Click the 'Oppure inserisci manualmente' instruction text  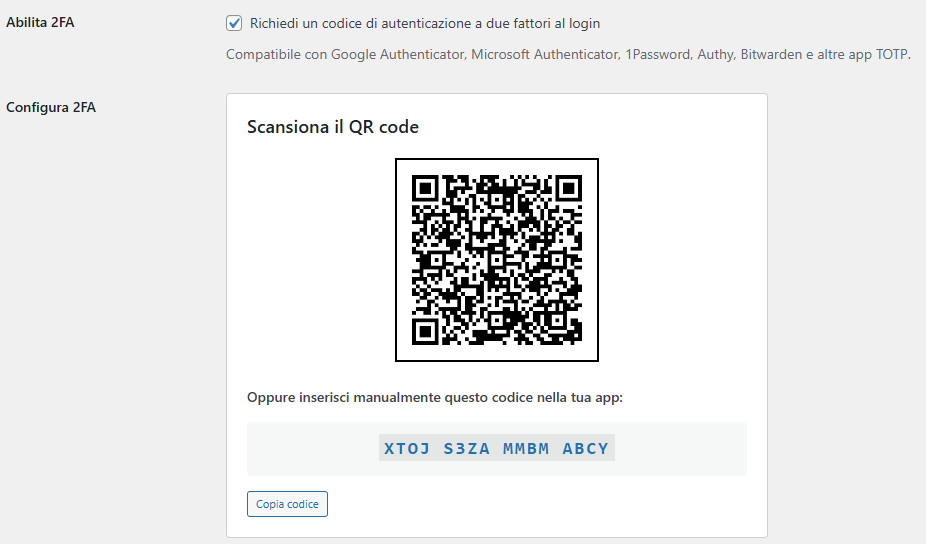tap(435, 398)
